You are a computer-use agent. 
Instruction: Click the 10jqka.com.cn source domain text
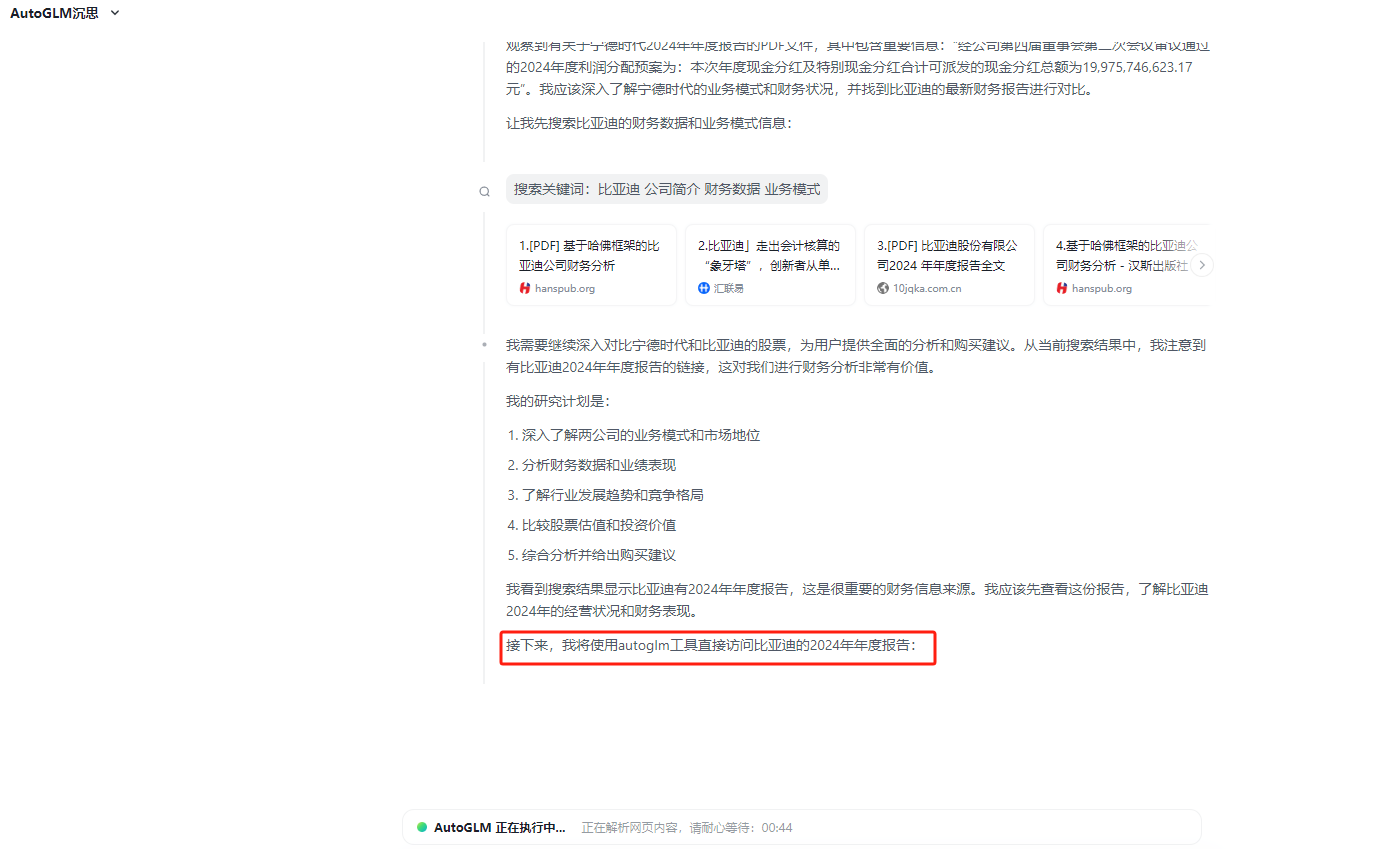927,288
